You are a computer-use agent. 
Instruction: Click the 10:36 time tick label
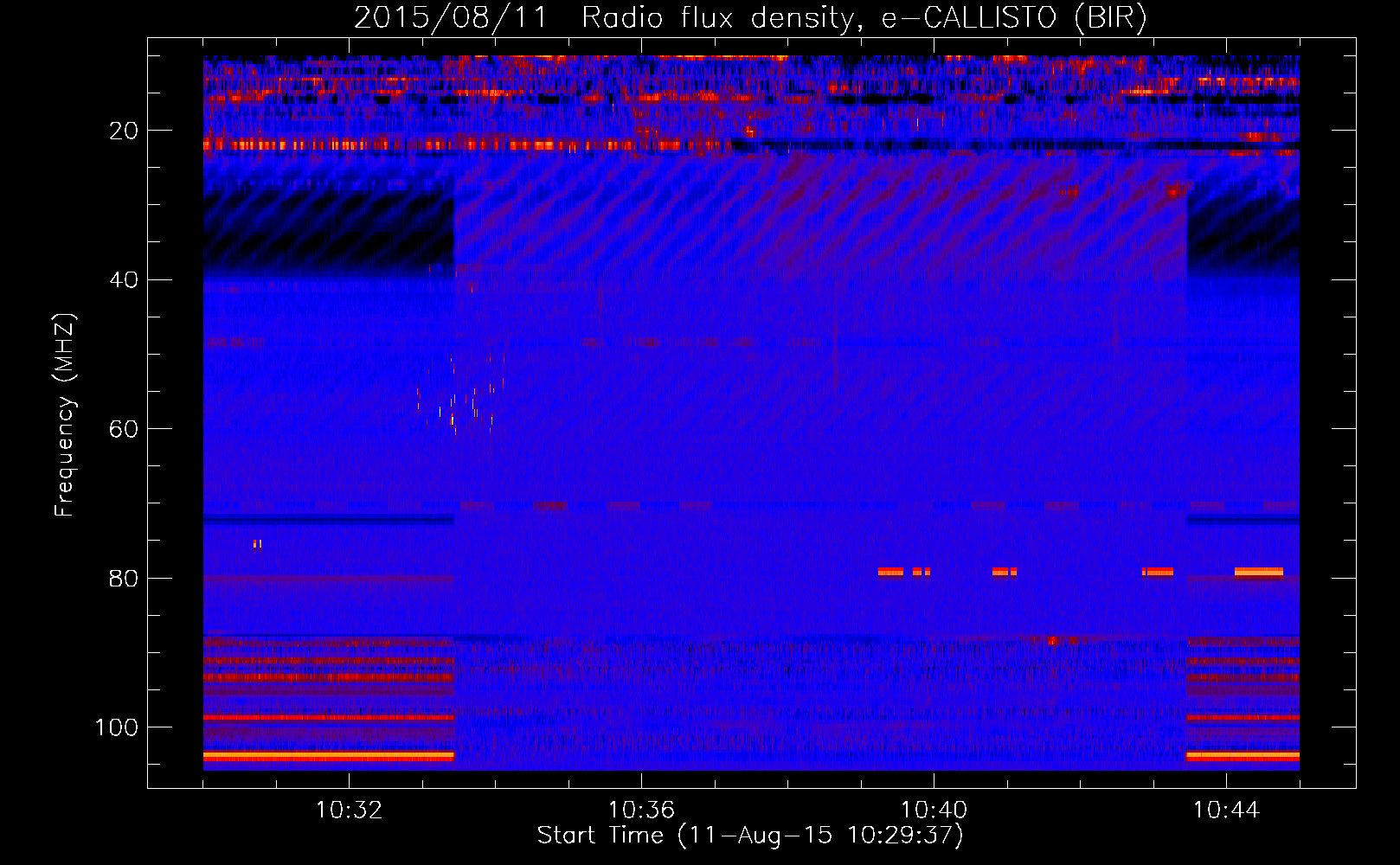coord(641,811)
